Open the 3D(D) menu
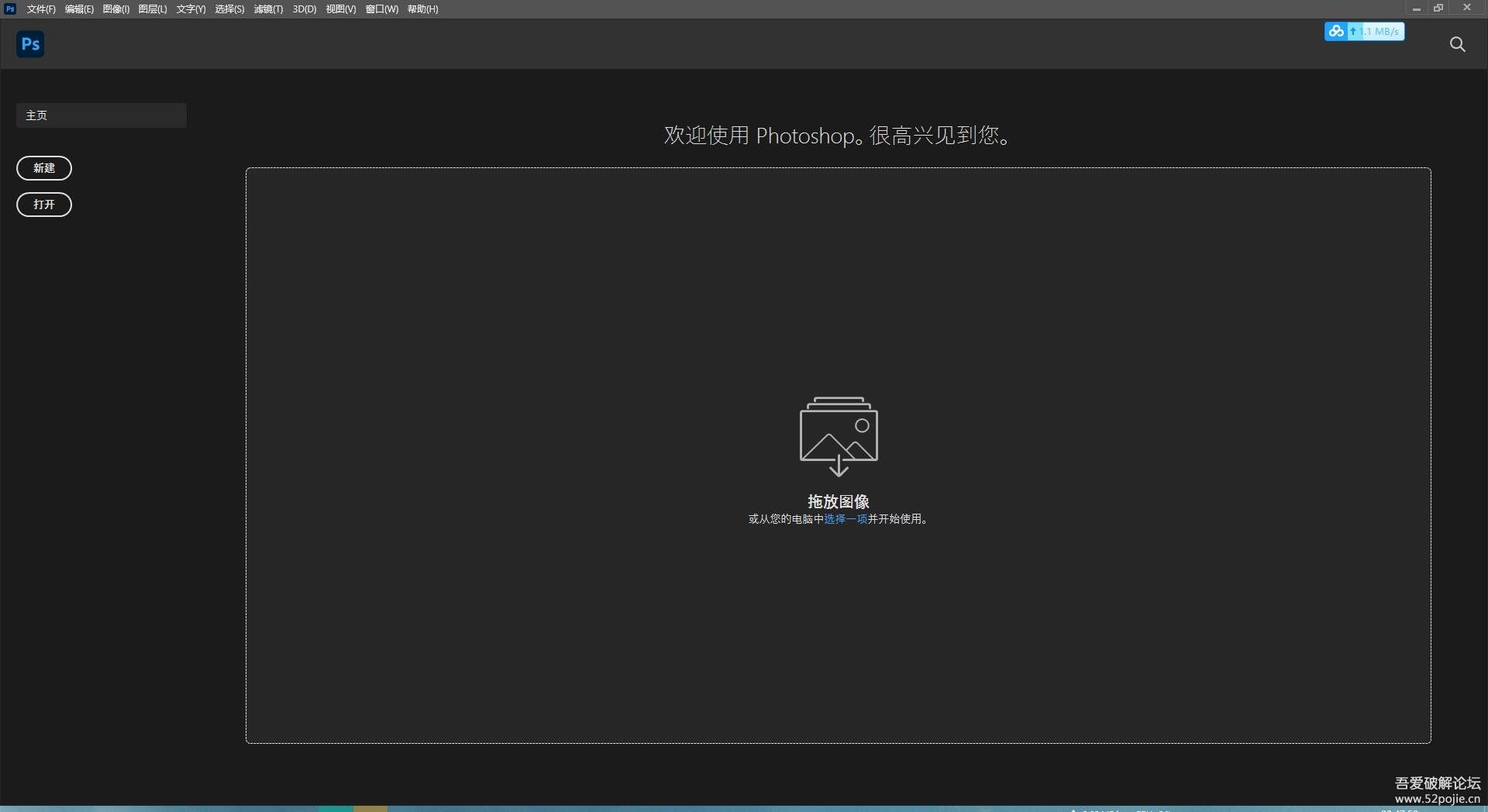The height and width of the screenshot is (812, 1488). [305, 9]
